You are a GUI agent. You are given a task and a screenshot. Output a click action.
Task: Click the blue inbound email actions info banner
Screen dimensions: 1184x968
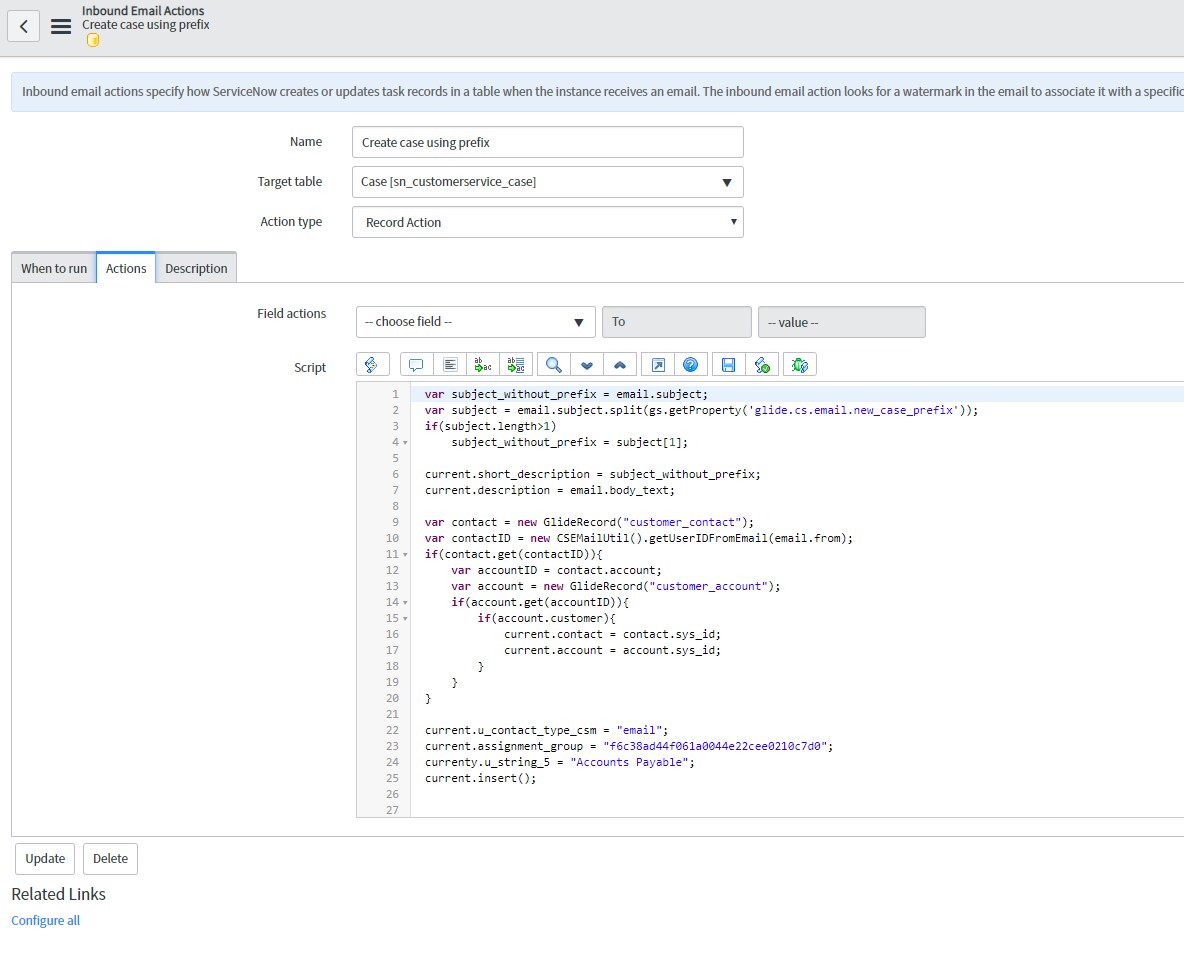597,91
